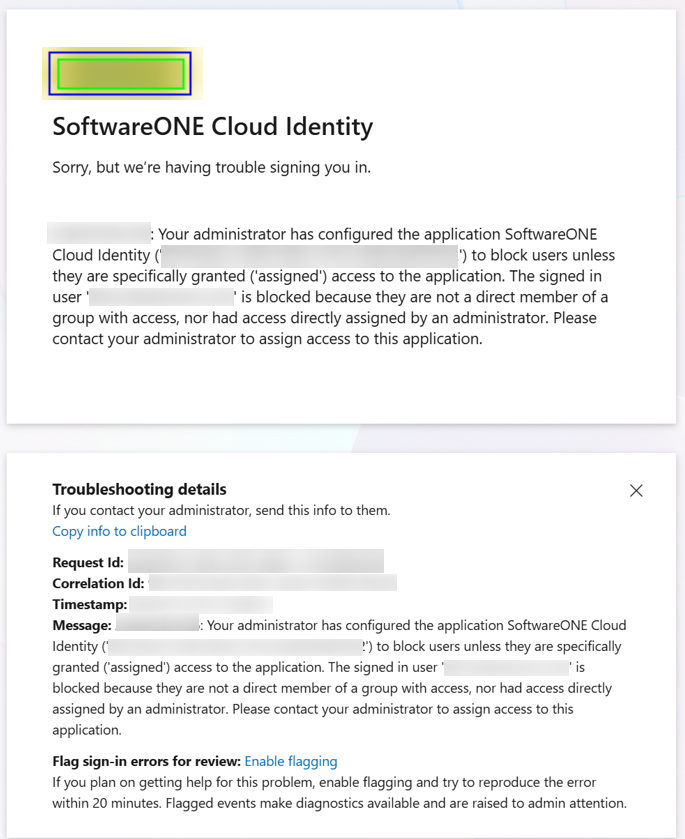685x839 pixels.
Task: Click the Timestamp label
Action: click(89, 604)
